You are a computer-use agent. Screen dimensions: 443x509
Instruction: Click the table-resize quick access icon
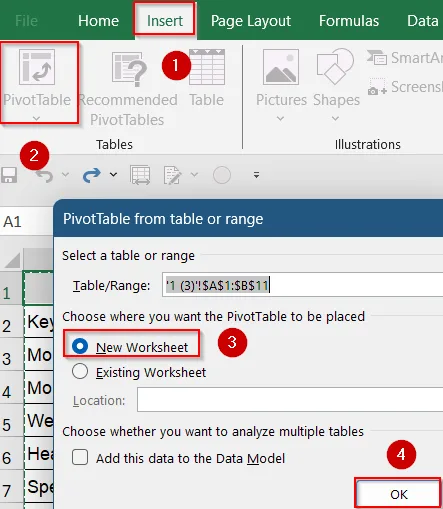pos(140,175)
